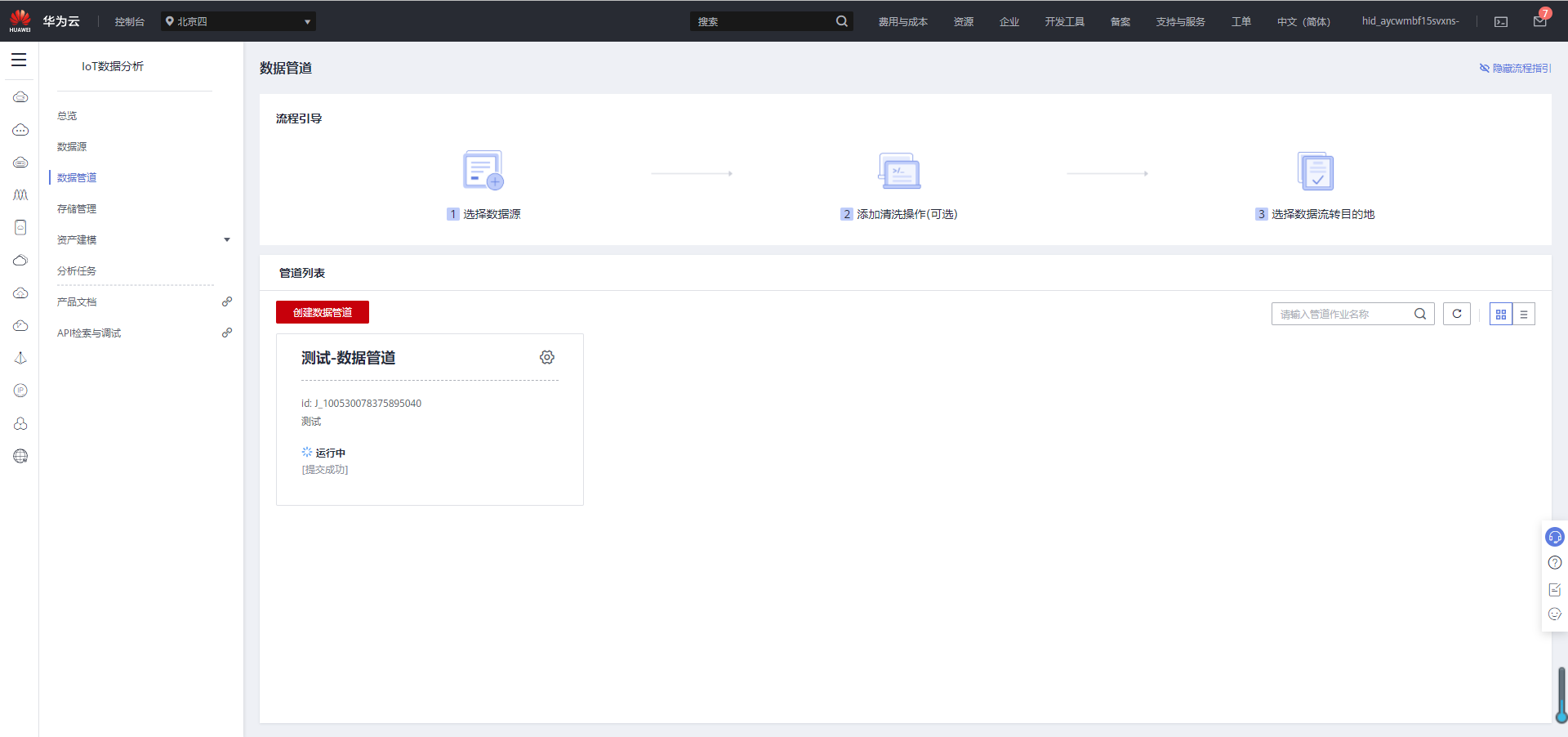Click the top search bar magnifier icon
The height and width of the screenshot is (737, 1568).
[841, 21]
